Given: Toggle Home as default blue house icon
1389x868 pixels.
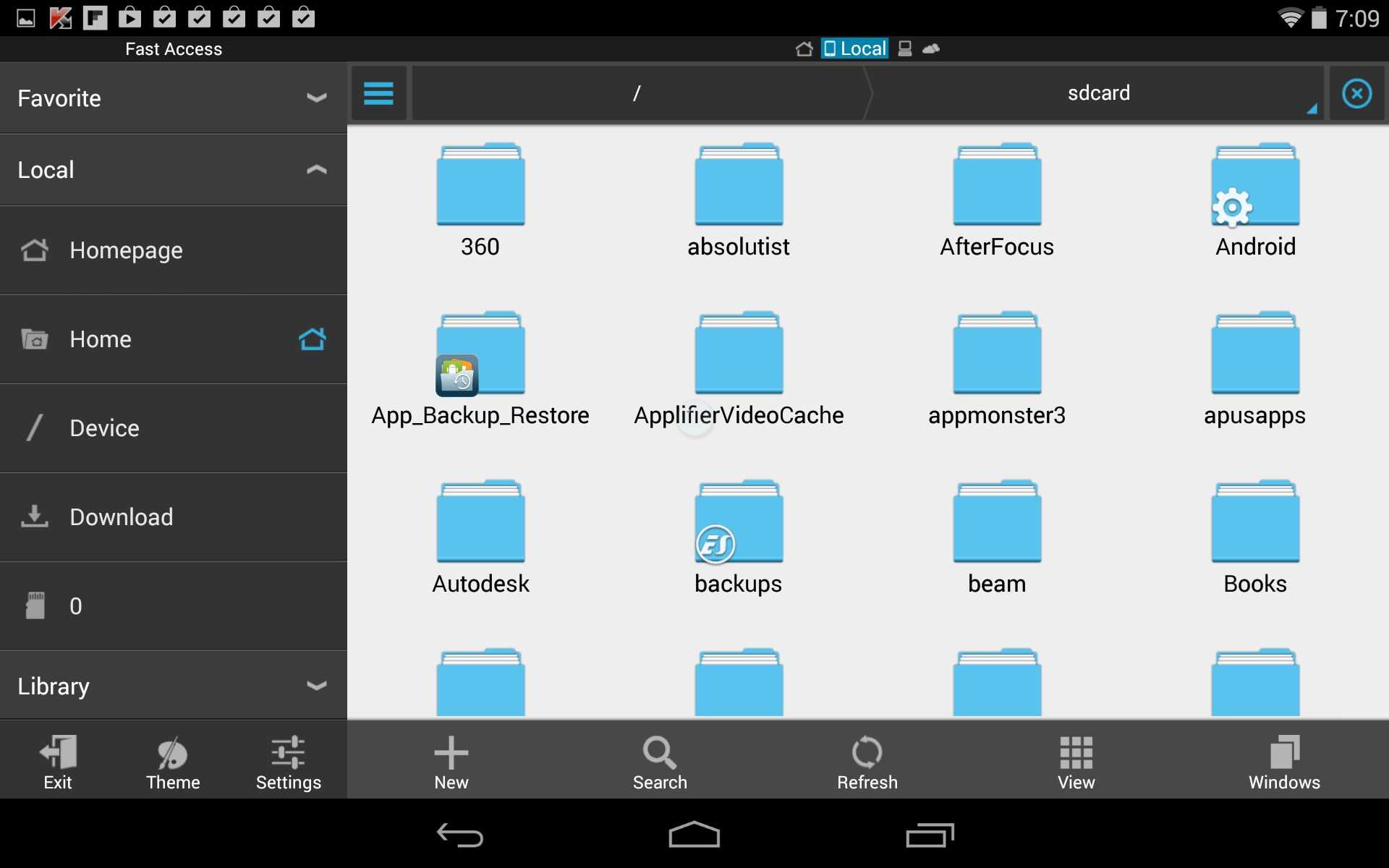Looking at the screenshot, I should click(313, 339).
